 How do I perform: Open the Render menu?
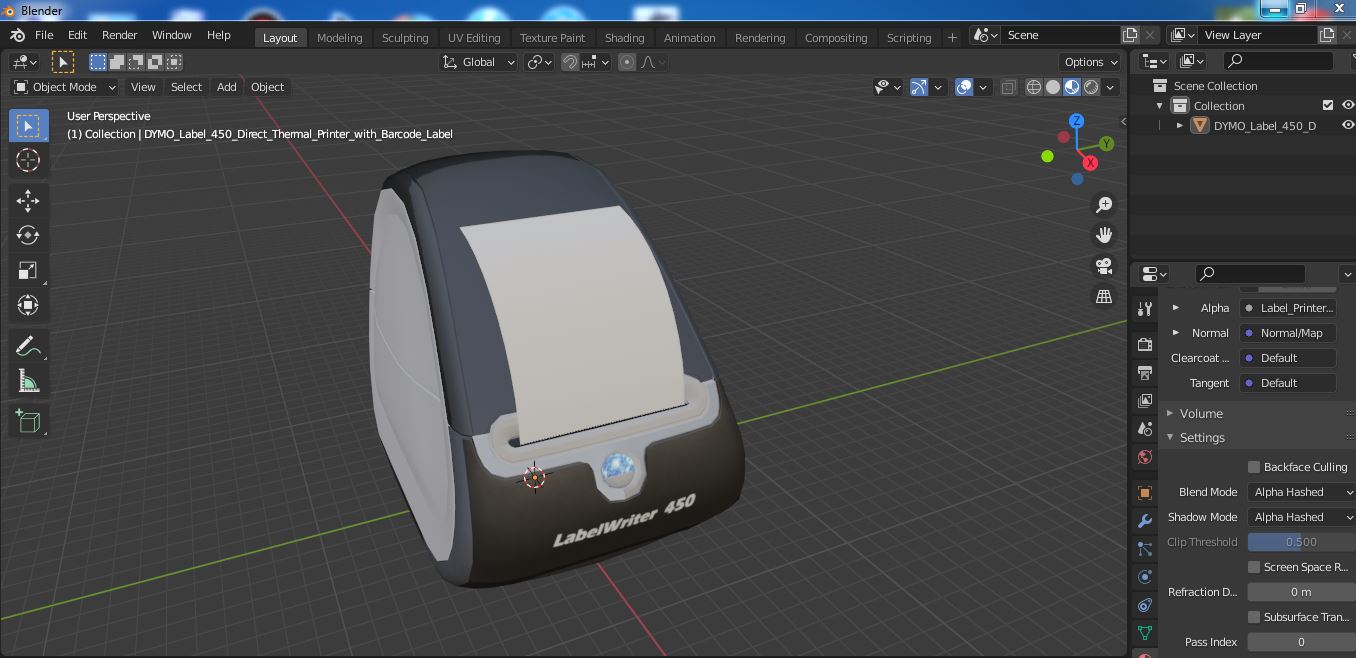[x=119, y=35]
